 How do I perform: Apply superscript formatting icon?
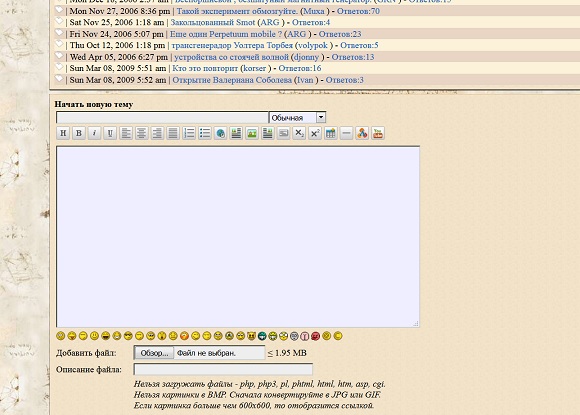(x=315, y=133)
